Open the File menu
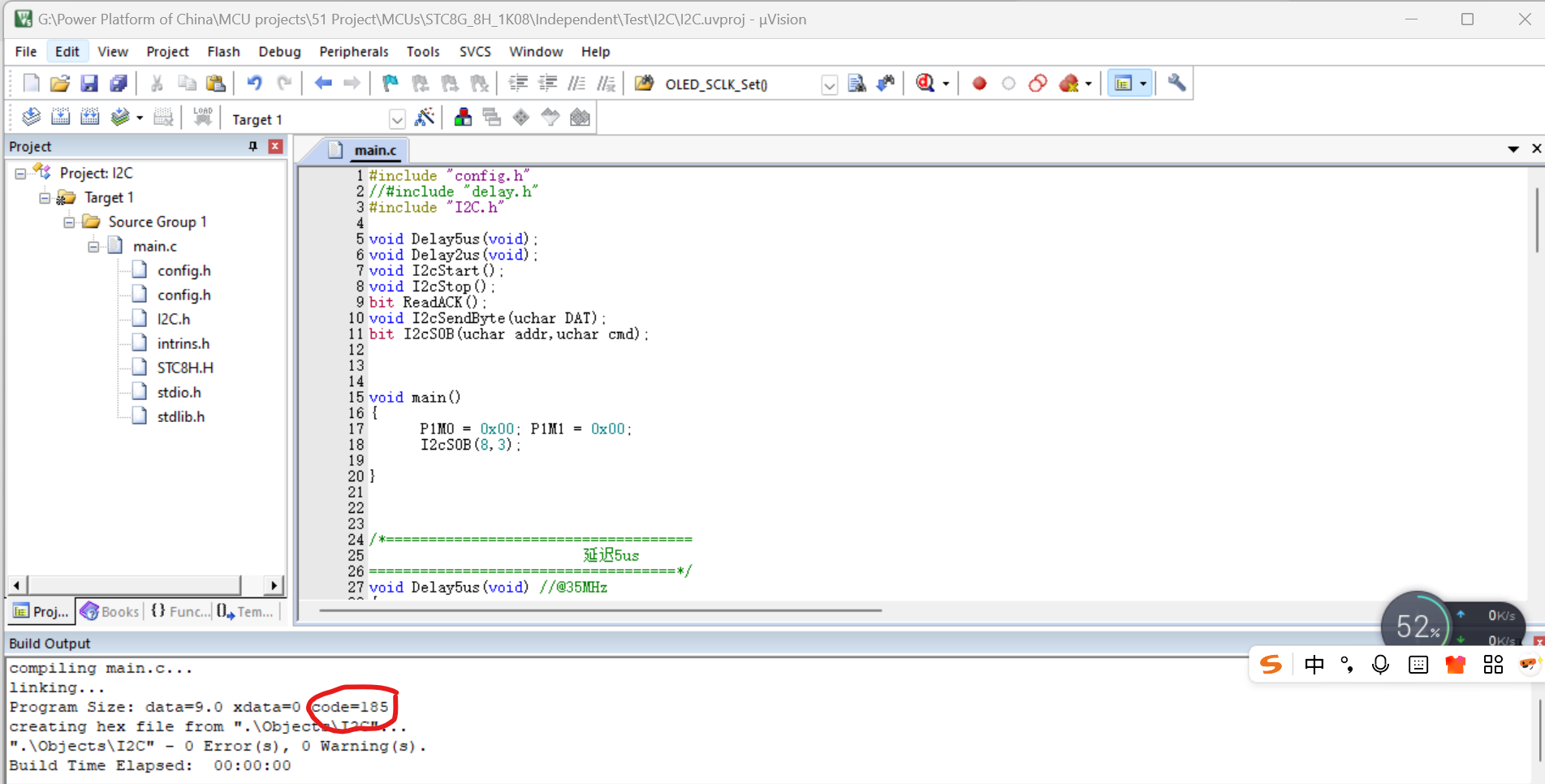Viewport: 1545px width, 784px height. (26, 52)
